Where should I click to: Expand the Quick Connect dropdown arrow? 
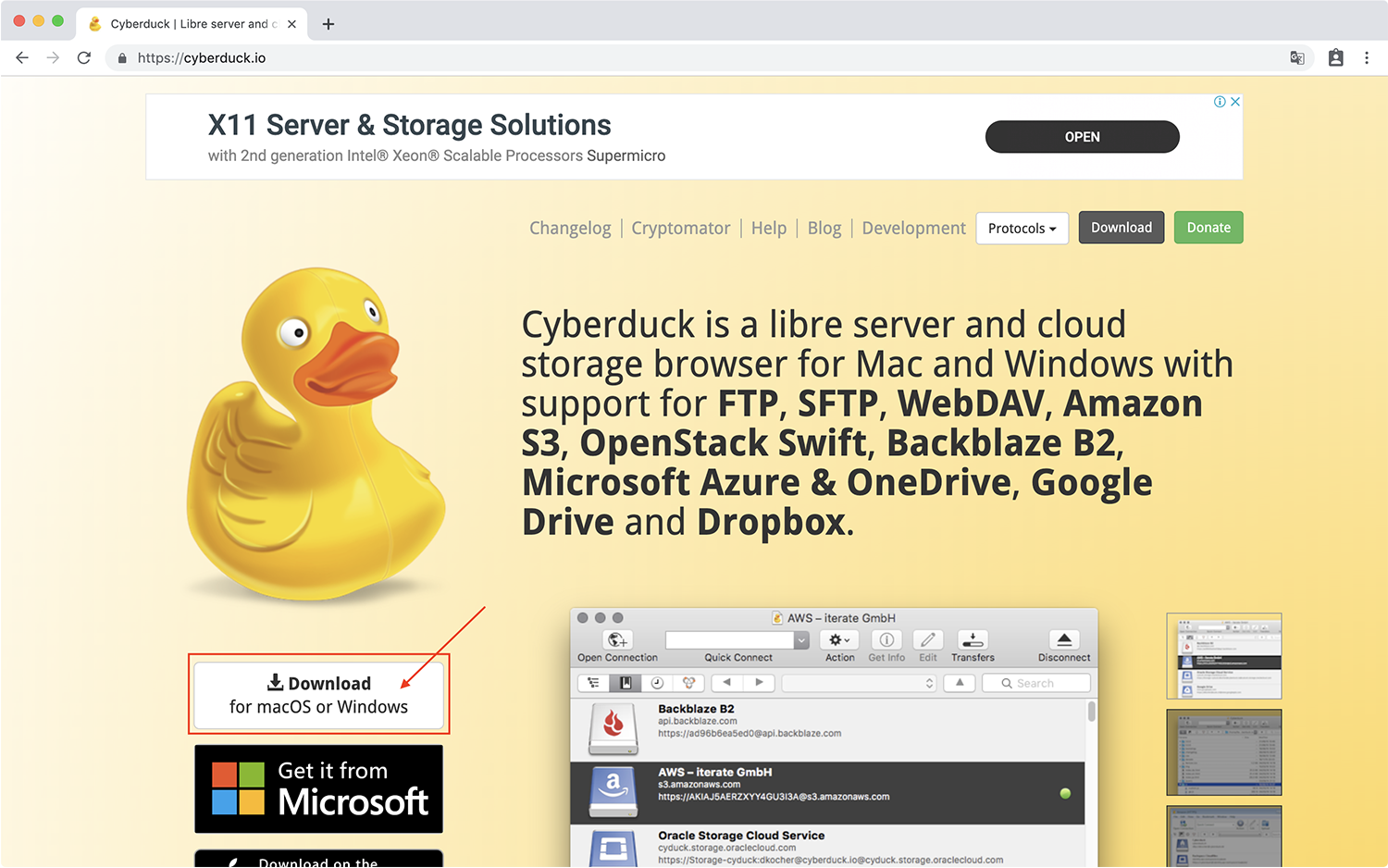click(801, 640)
